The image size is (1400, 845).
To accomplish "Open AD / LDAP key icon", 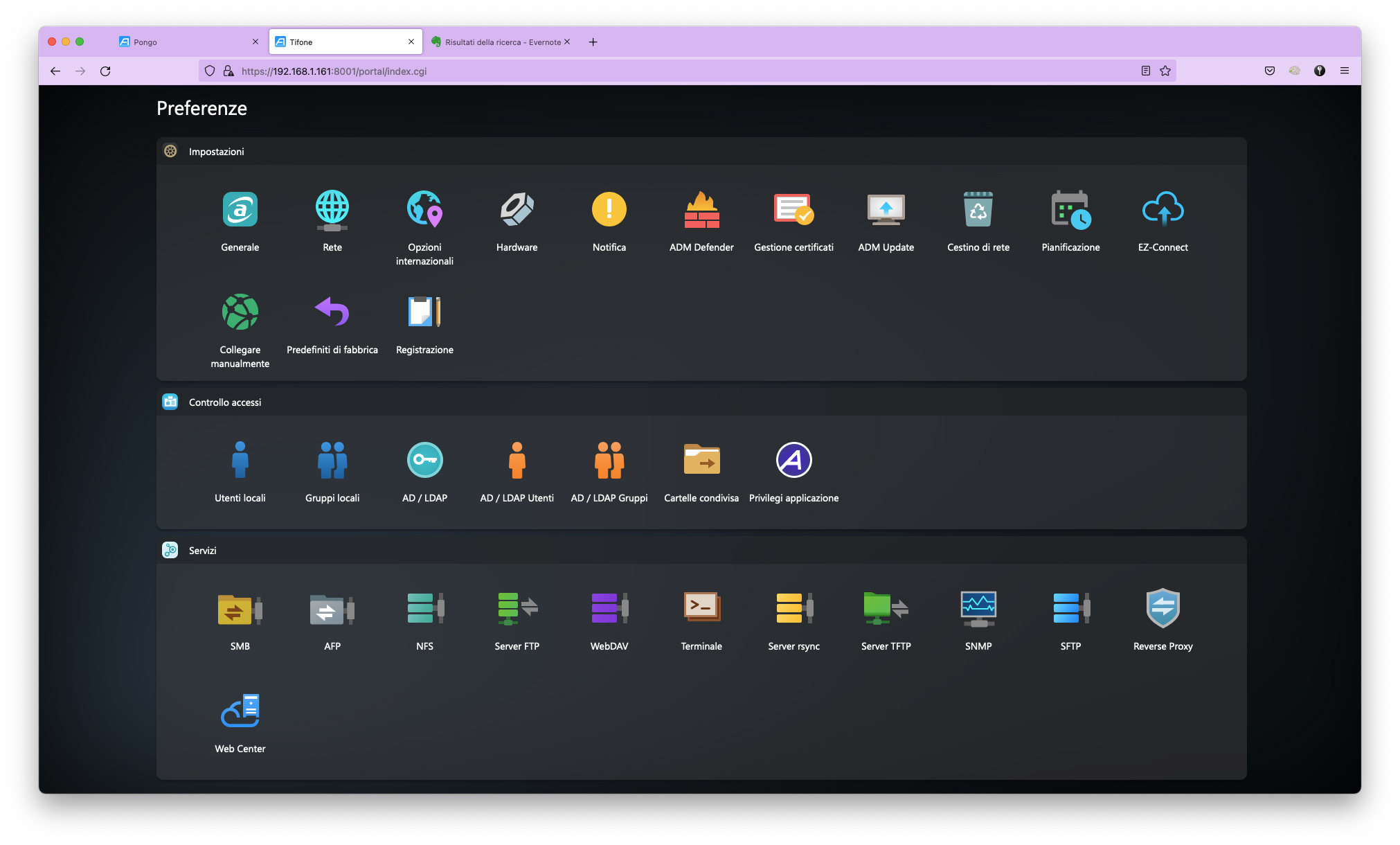I will pos(424,461).
